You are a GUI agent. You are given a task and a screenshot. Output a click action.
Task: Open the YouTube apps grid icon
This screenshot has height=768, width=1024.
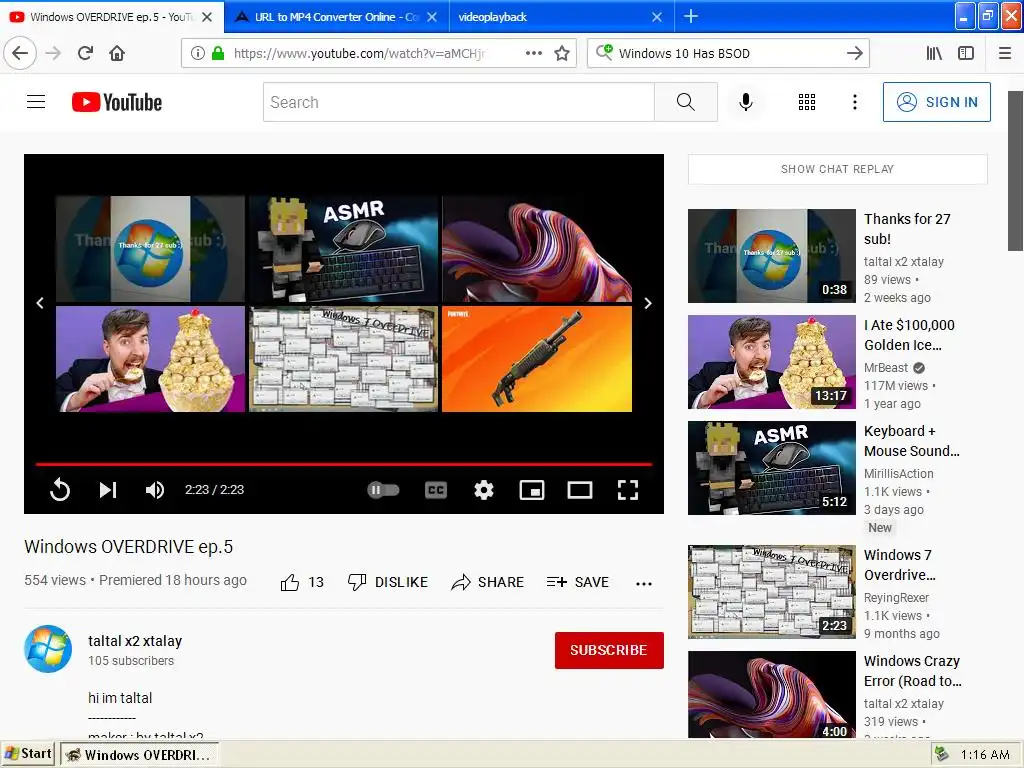click(x=807, y=102)
